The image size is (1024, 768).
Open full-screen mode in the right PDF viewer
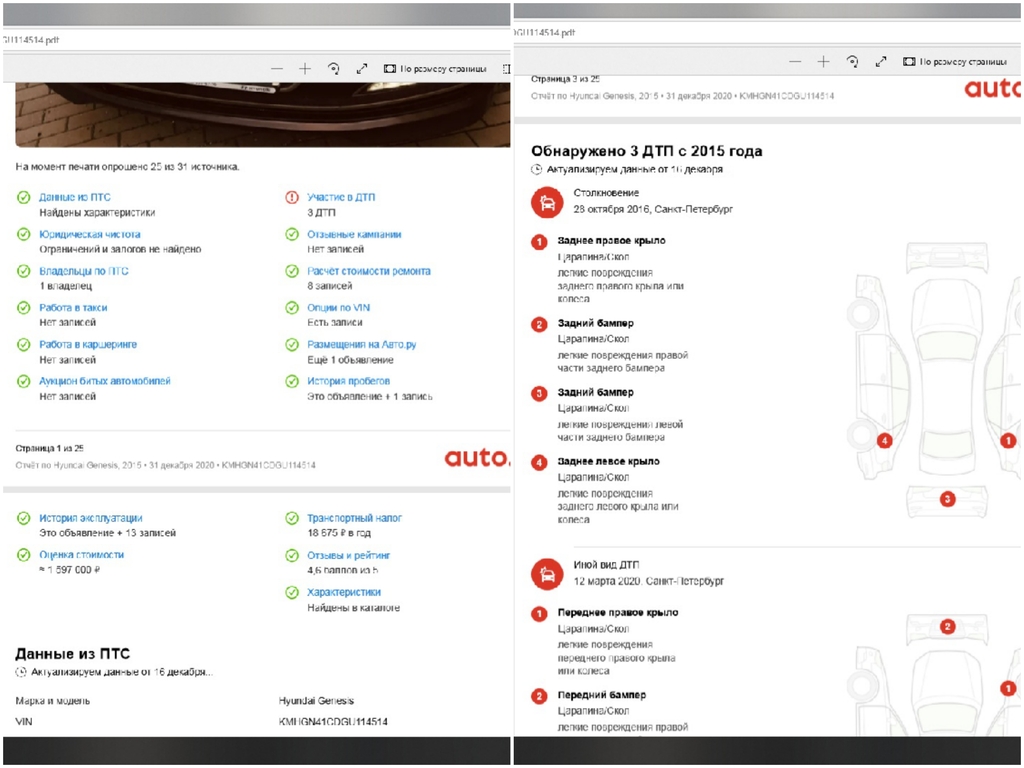881,61
